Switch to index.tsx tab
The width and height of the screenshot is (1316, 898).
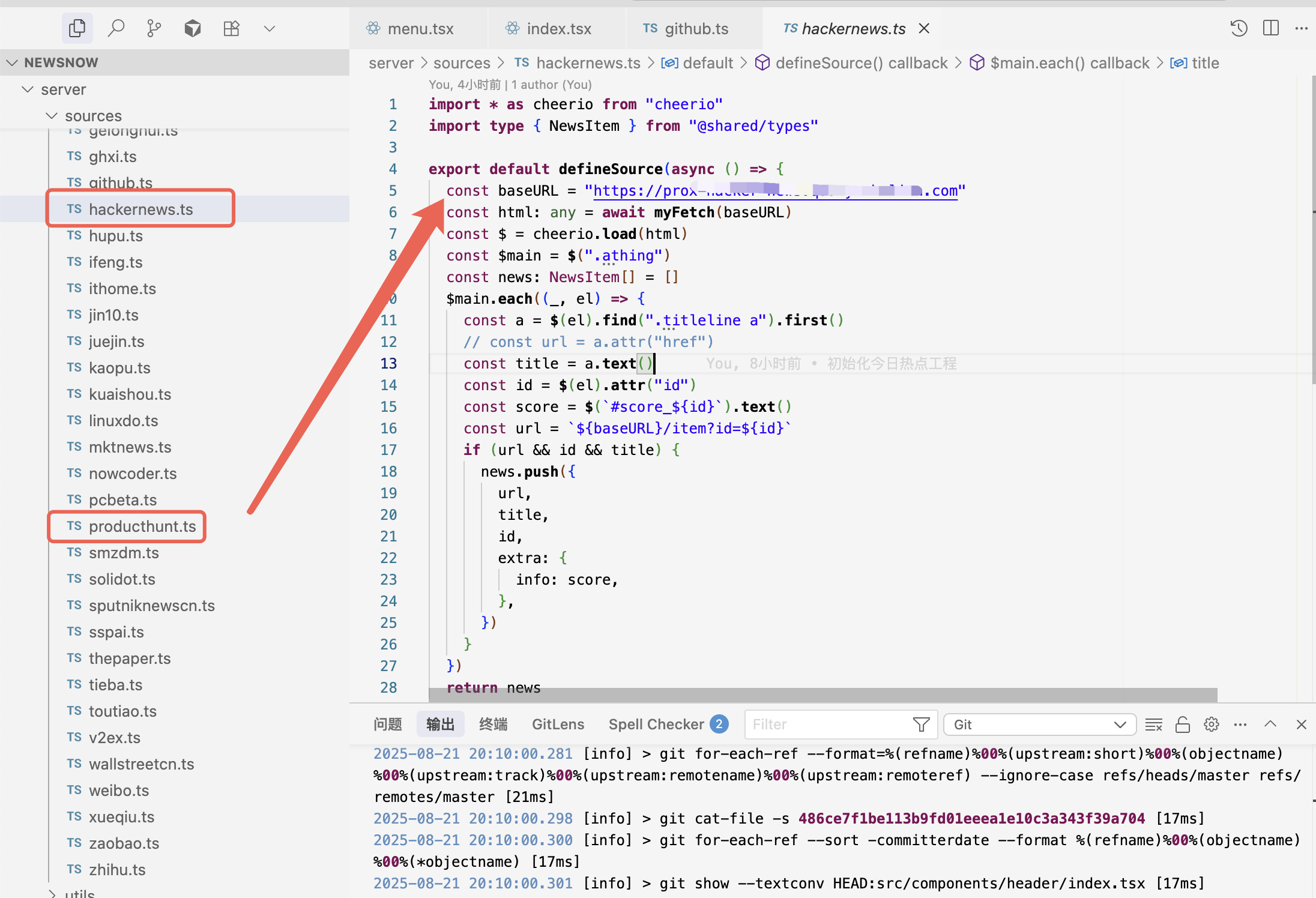click(557, 28)
